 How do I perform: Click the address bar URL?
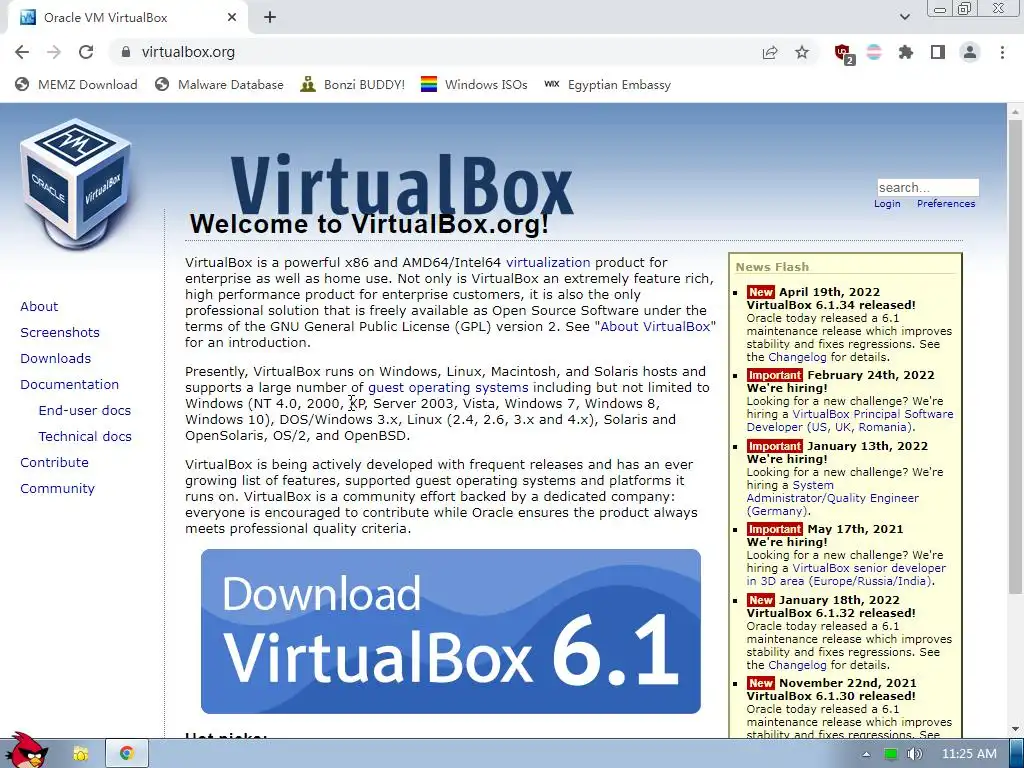pos(188,52)
